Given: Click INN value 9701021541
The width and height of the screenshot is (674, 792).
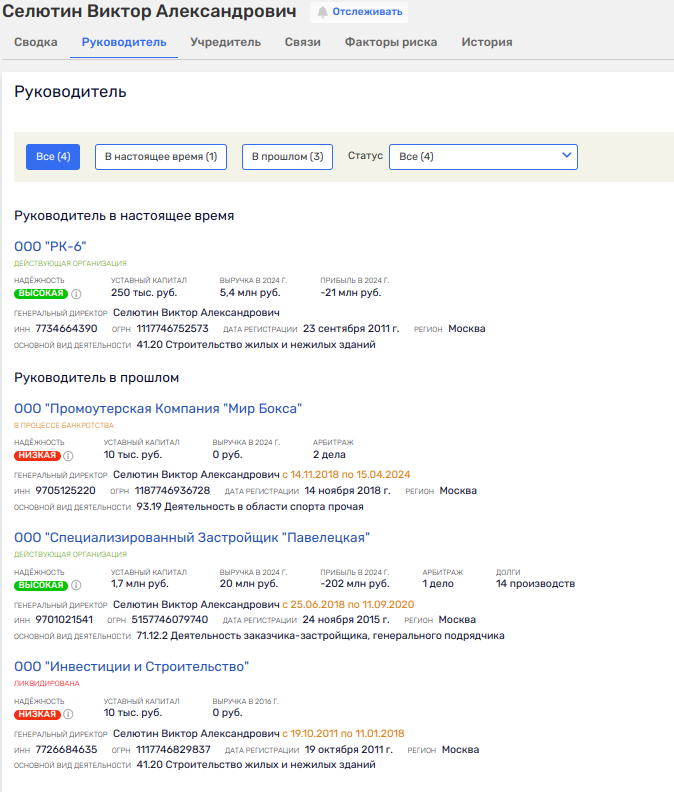Looking at the screenshot, I should coord(64,620).
